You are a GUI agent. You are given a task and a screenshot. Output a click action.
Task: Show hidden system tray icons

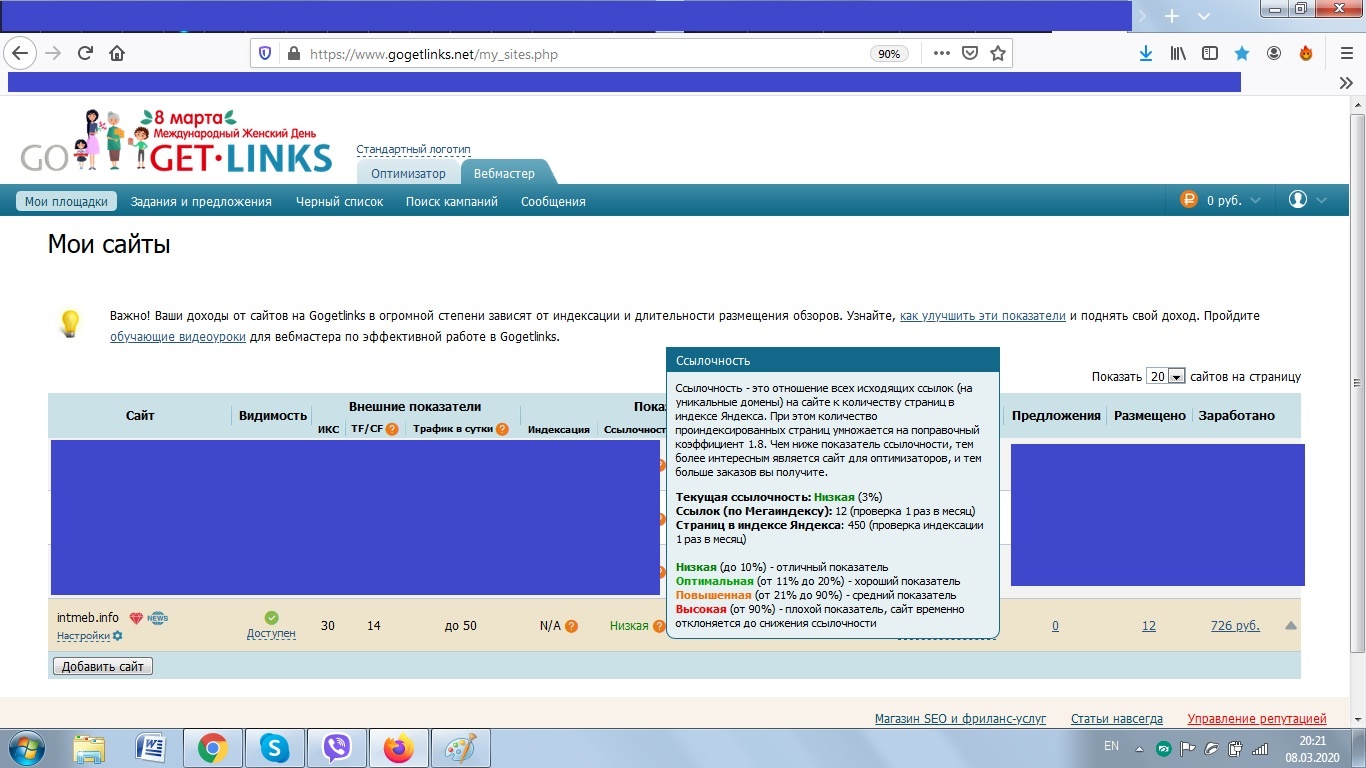[1139, 748]
